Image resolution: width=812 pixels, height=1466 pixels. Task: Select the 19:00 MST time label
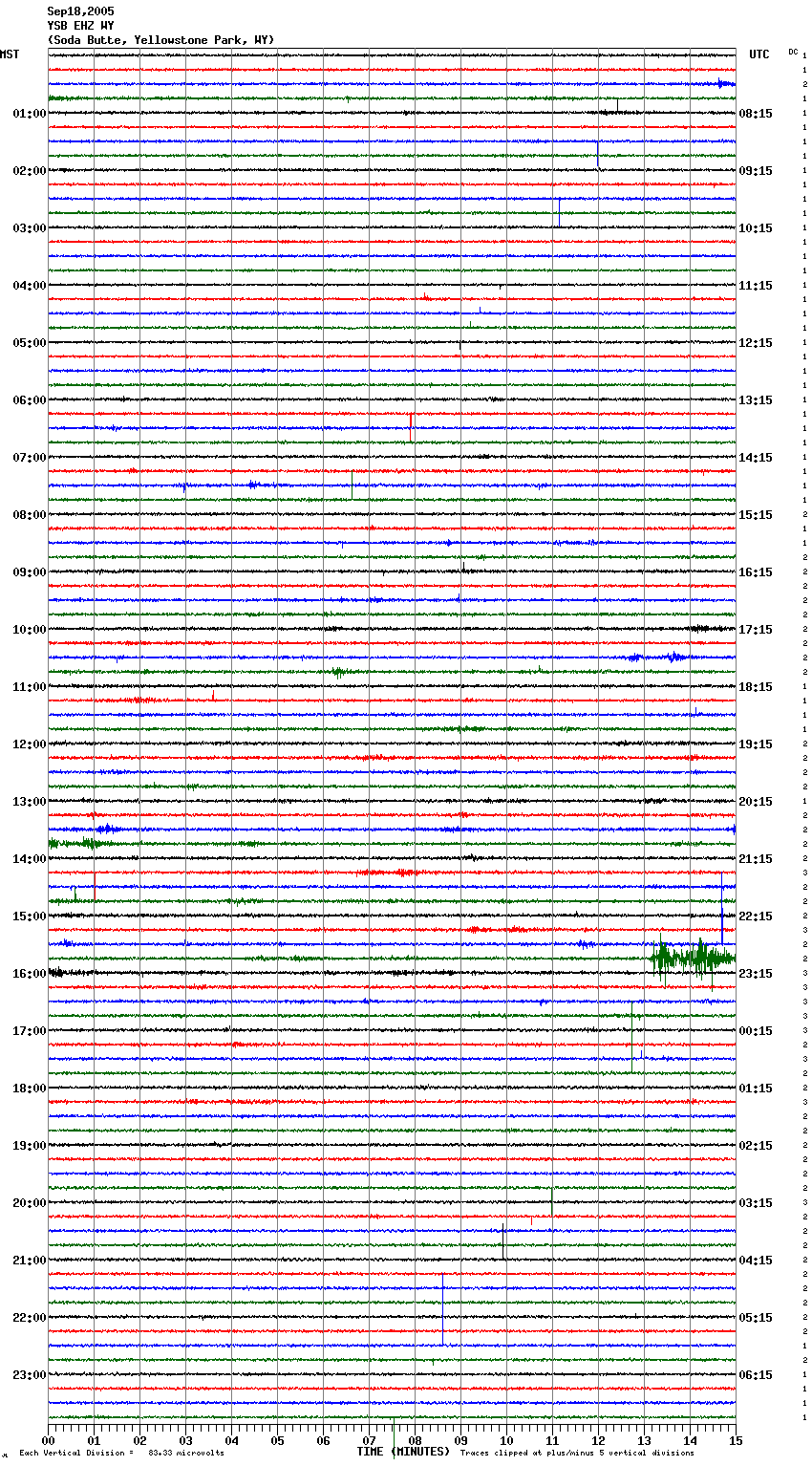click(x=30, y=1146)
